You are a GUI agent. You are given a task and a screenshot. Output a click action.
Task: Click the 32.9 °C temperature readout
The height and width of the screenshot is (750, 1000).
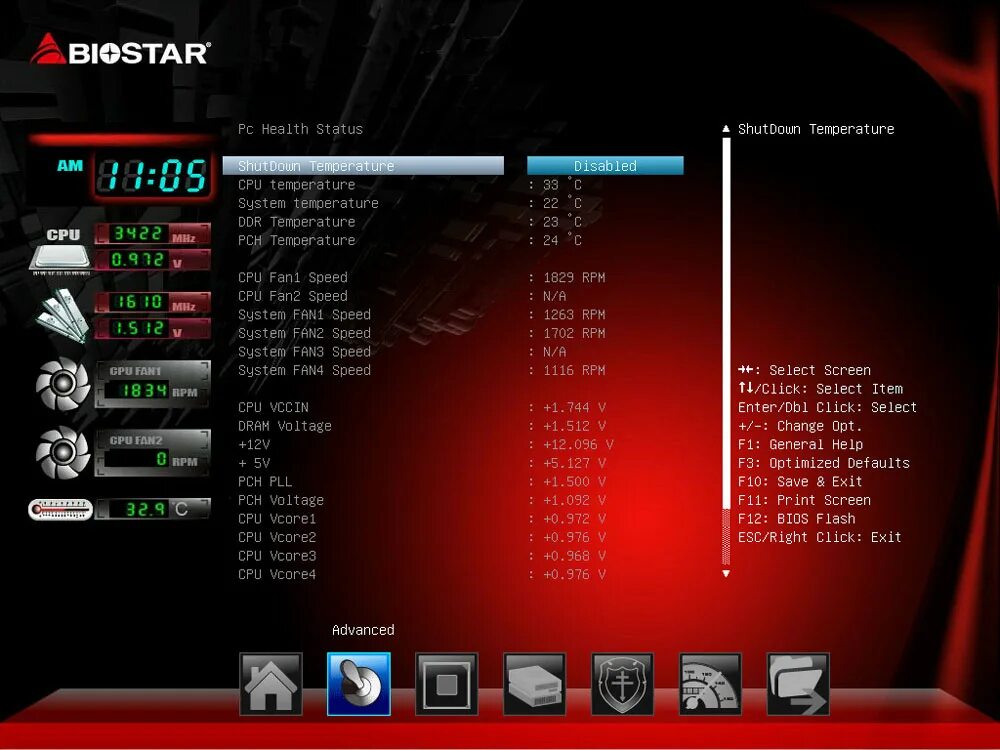152,509
